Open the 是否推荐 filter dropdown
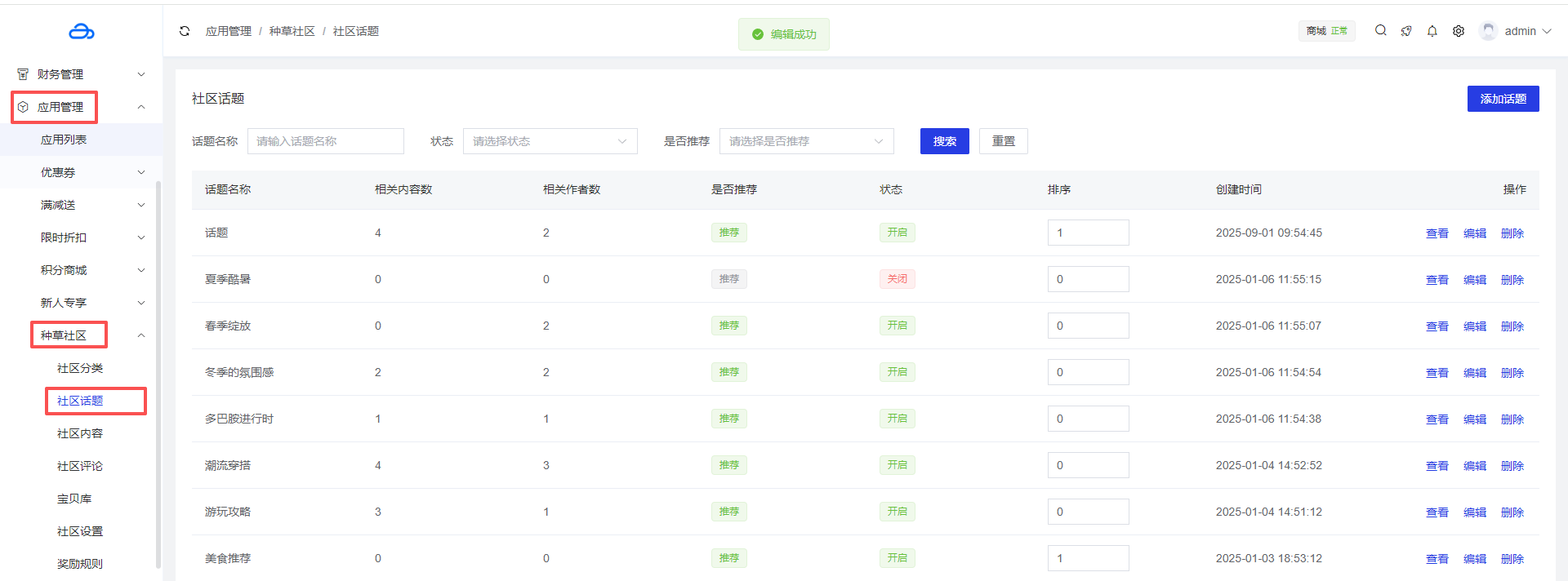Screen dimensions: 1568x581 tap(806, 141)
